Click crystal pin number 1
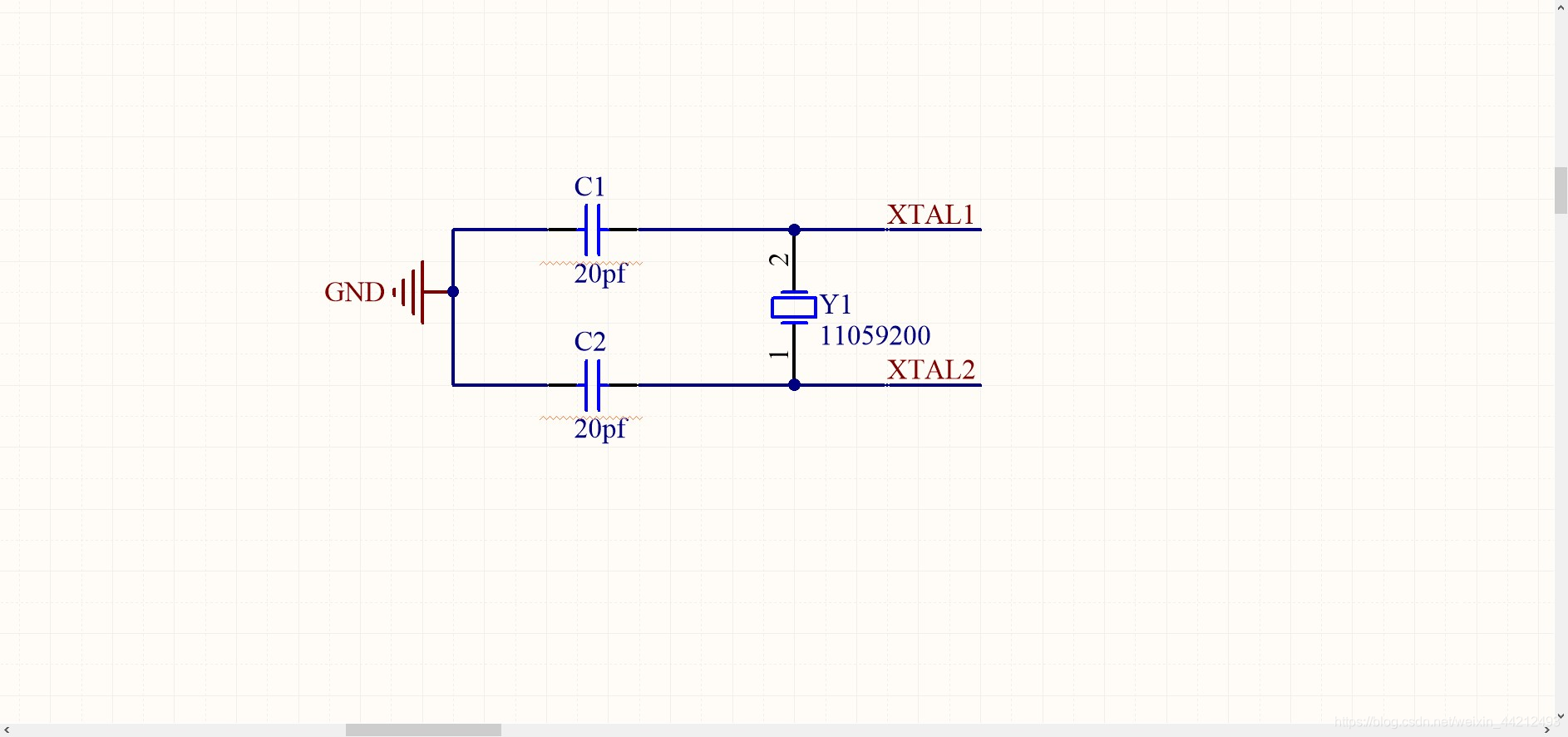Screen dimensions: 1568x737 (779, 354)
